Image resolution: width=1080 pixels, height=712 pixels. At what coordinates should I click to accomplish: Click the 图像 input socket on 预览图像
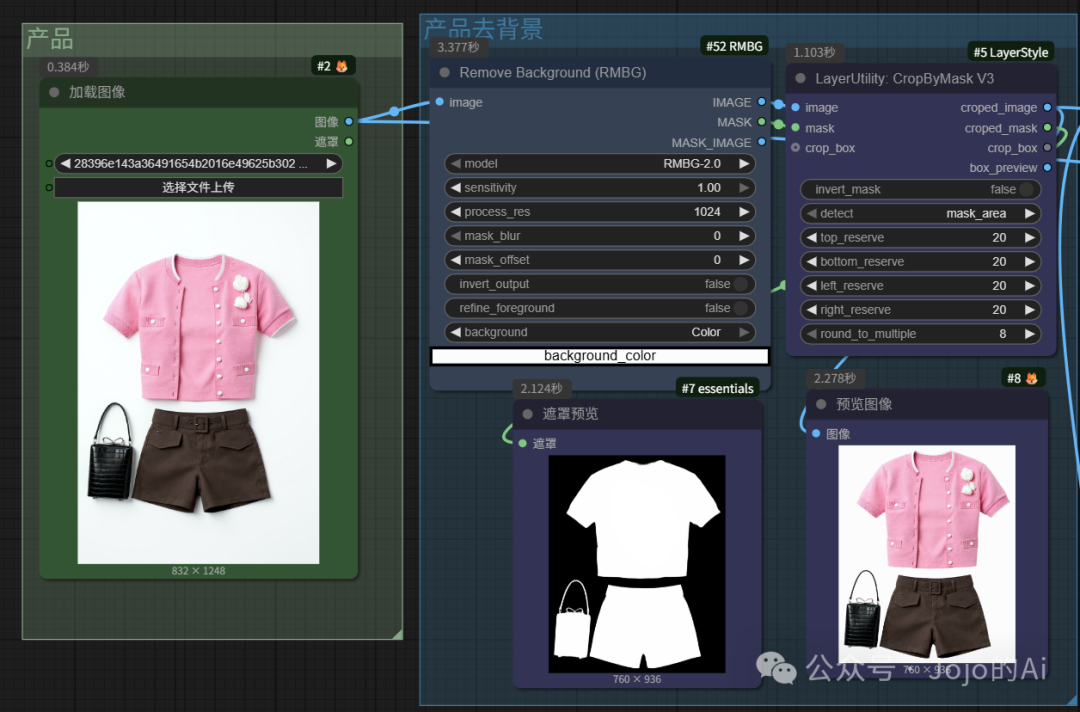[816, 434]
